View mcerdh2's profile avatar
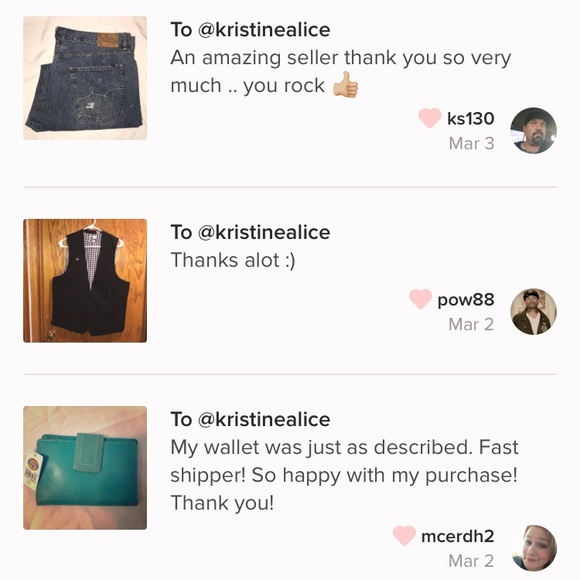Image resolution: width=580 pixels, height=580 pixels. 533,548
